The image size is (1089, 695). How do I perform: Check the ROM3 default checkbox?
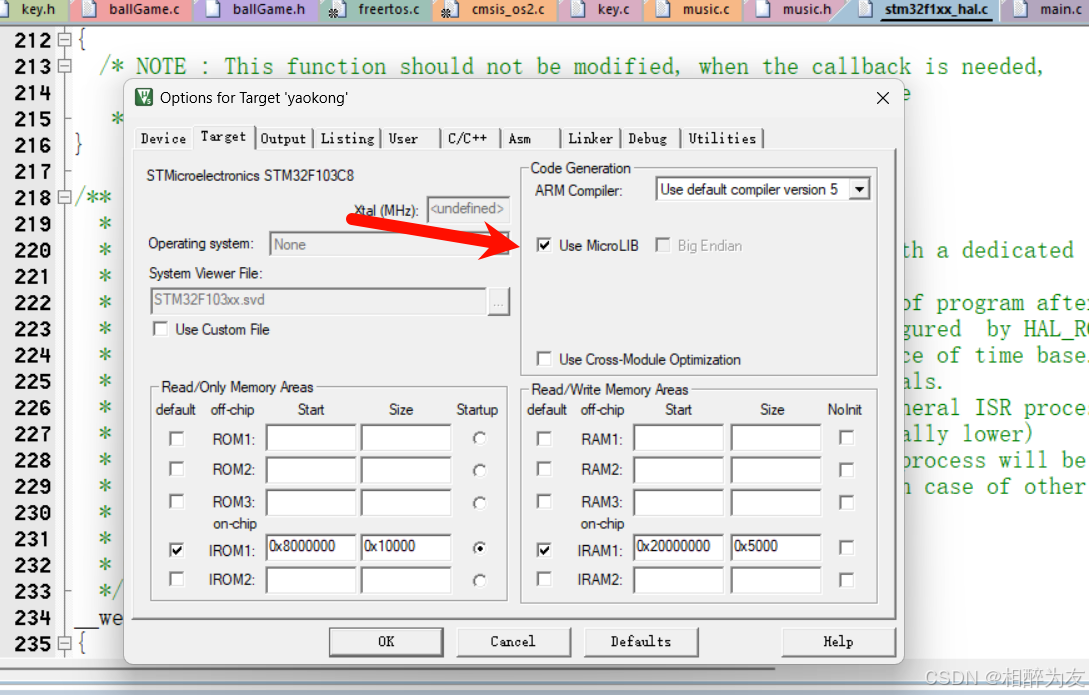coord(177,501)
